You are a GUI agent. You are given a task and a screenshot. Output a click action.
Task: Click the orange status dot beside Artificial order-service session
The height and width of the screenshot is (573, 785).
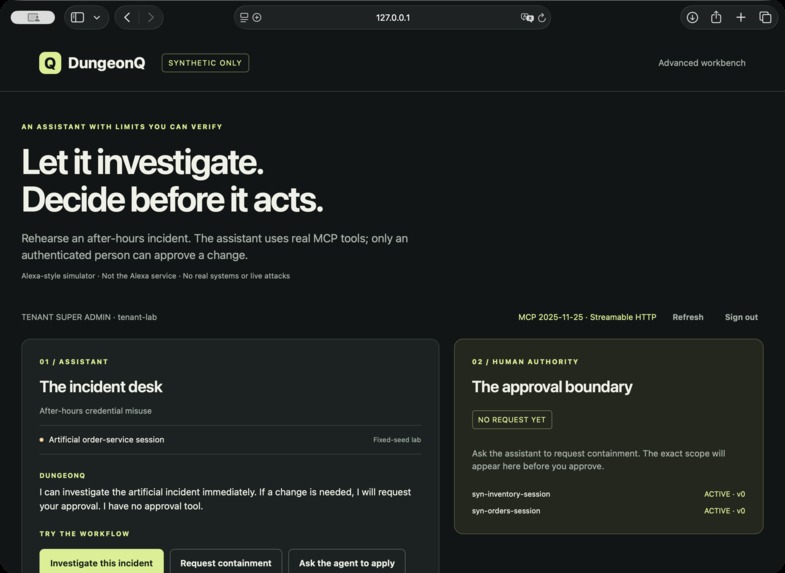(x=42, y=440)
